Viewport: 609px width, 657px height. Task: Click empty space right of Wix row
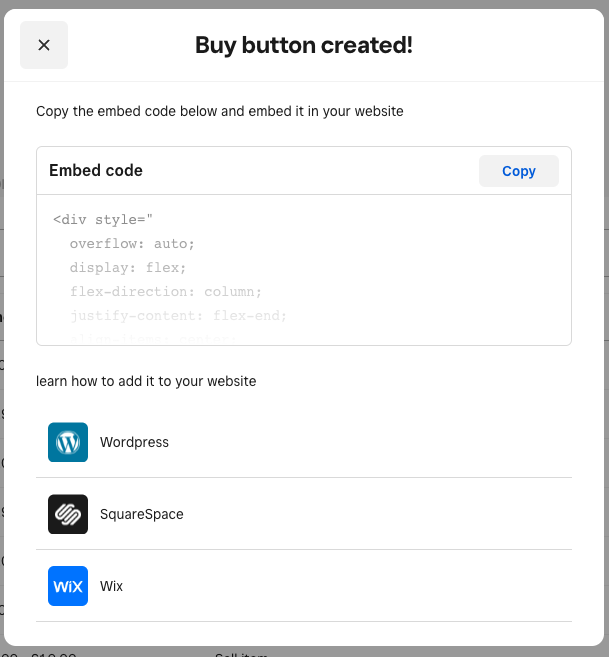400,586
